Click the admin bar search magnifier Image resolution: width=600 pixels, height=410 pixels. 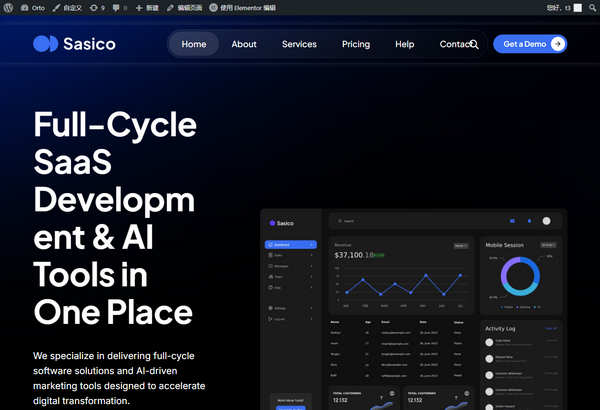592,8
